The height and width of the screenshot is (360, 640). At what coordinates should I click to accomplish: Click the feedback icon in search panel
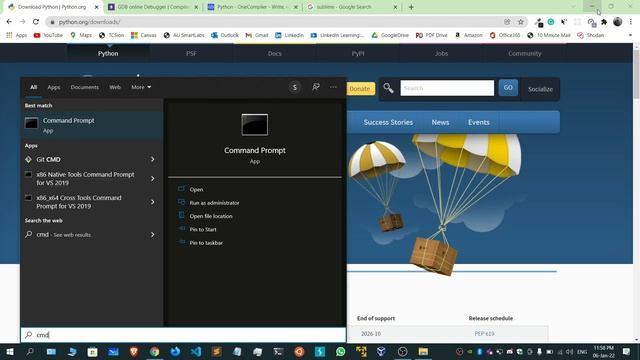pos(316,87)
